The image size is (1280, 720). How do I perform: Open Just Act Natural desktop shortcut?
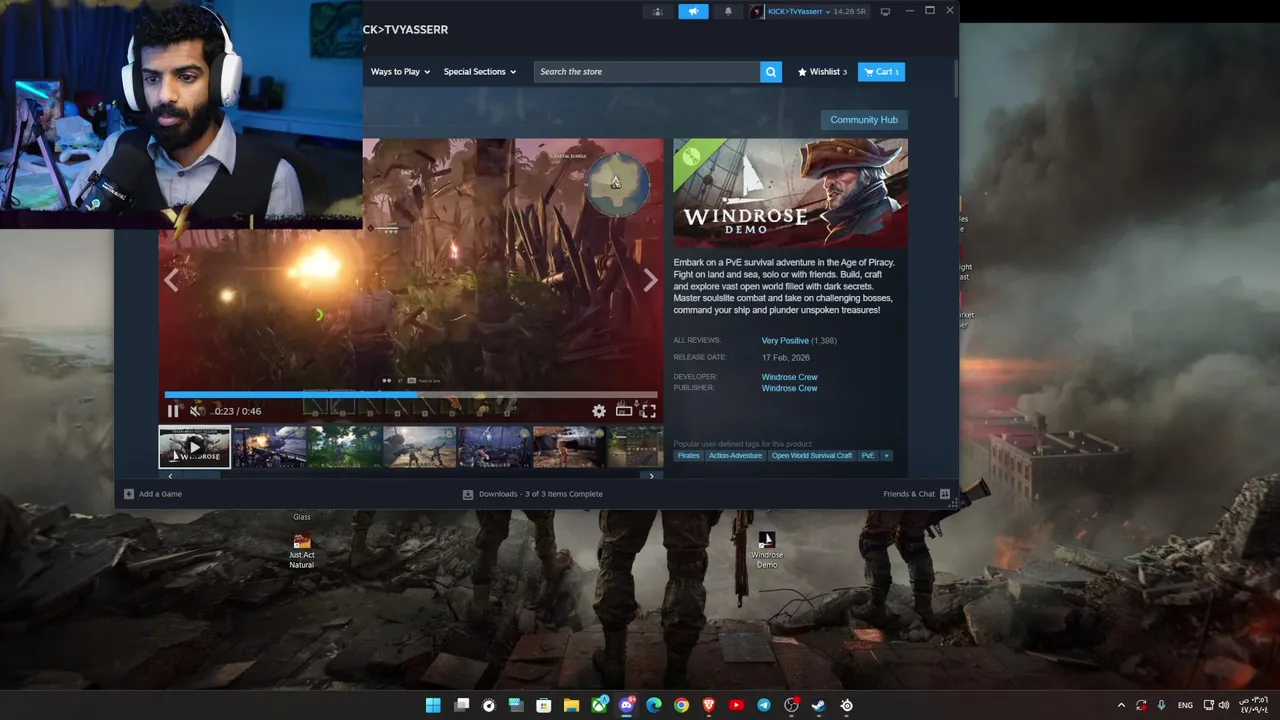tap(302, 551)
